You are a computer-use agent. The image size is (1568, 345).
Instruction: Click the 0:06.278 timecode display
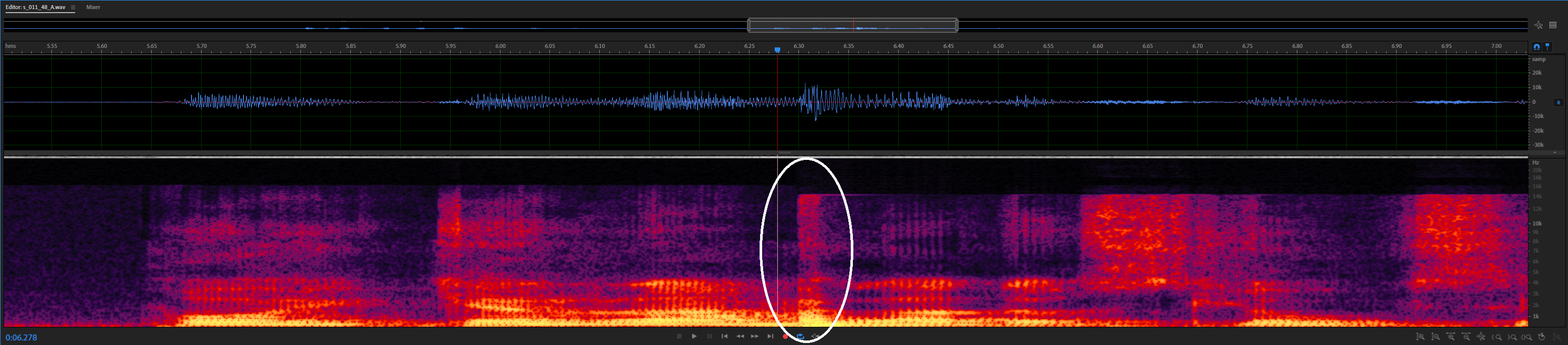coord(21,337)
